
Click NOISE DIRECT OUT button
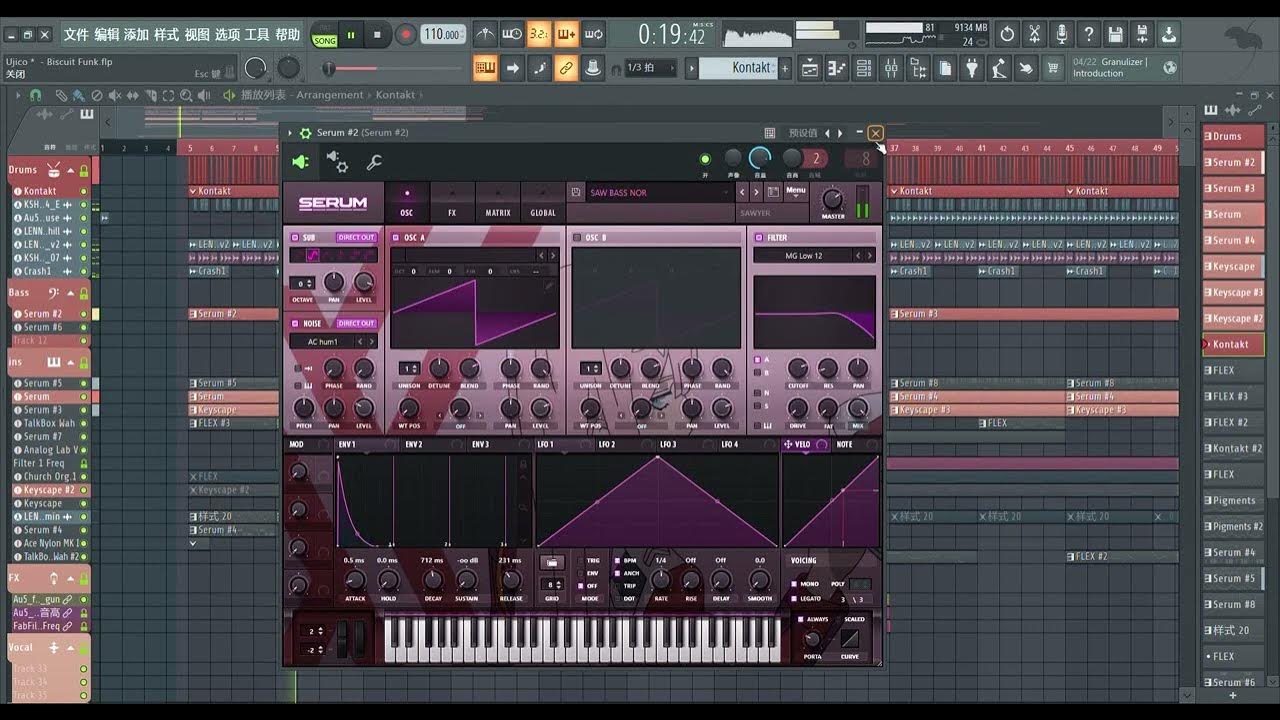pyautogui.click(x=356, y=323)
